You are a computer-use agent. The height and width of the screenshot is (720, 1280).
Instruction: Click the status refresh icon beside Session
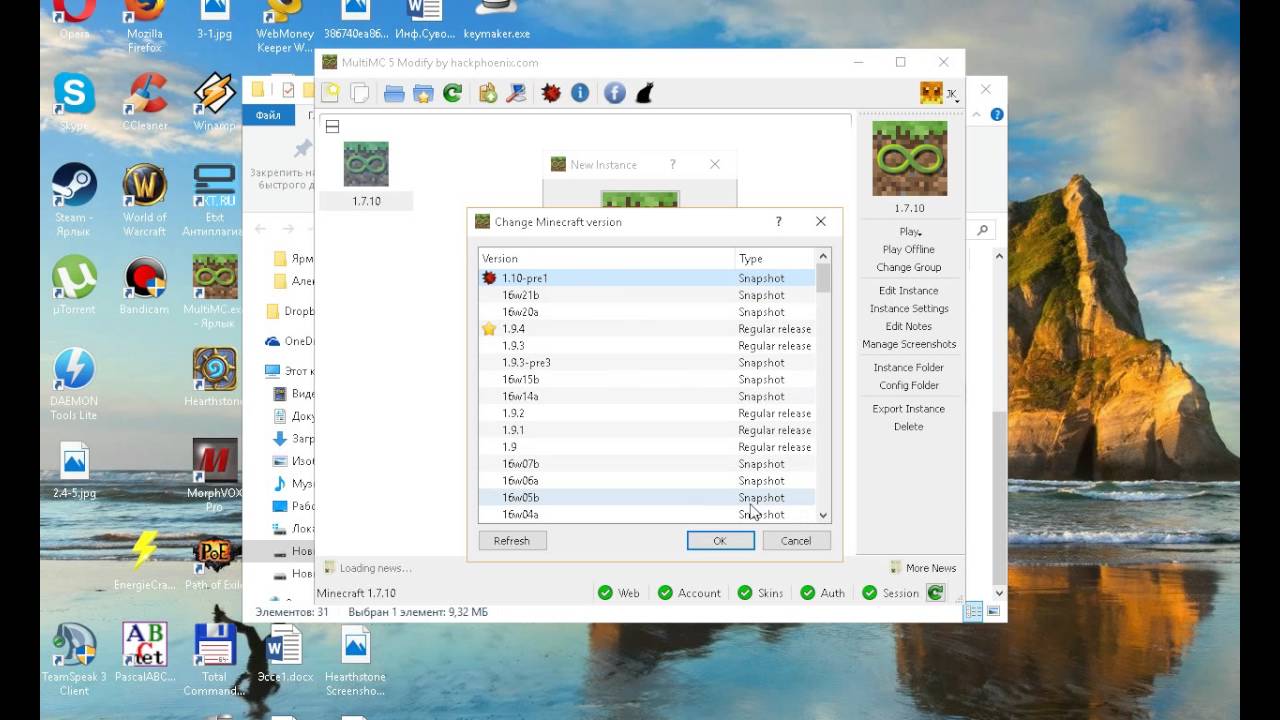click(x=935, y=593)
